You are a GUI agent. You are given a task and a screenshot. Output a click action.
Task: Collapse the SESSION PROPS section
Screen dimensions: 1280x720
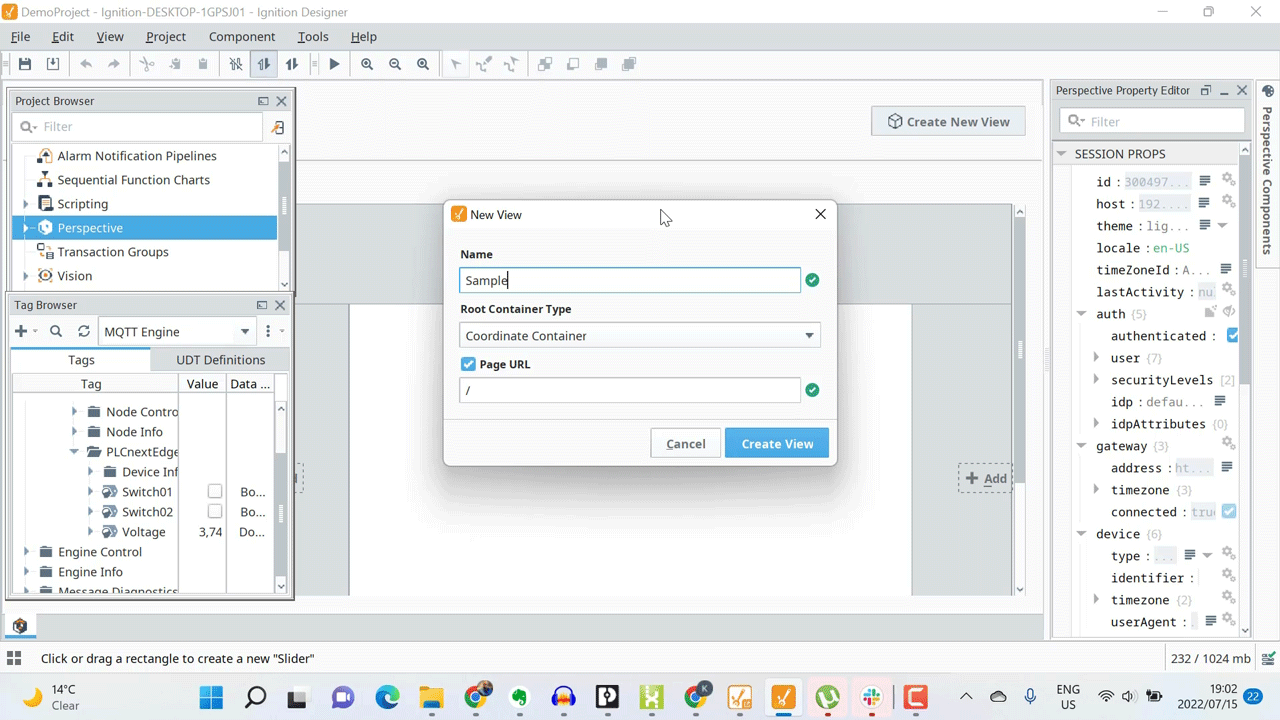click(1062, 154)
